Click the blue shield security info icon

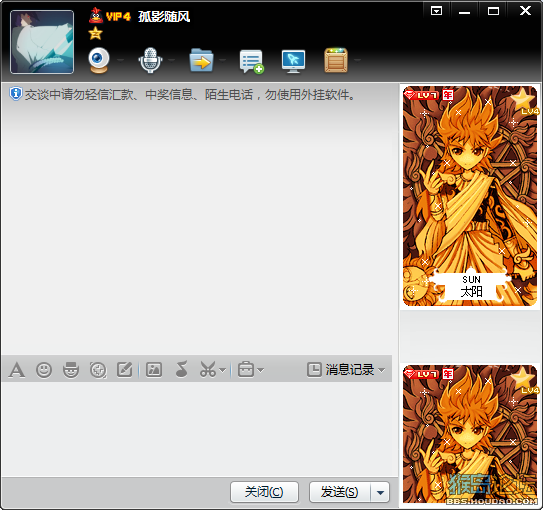coord(16,94)
